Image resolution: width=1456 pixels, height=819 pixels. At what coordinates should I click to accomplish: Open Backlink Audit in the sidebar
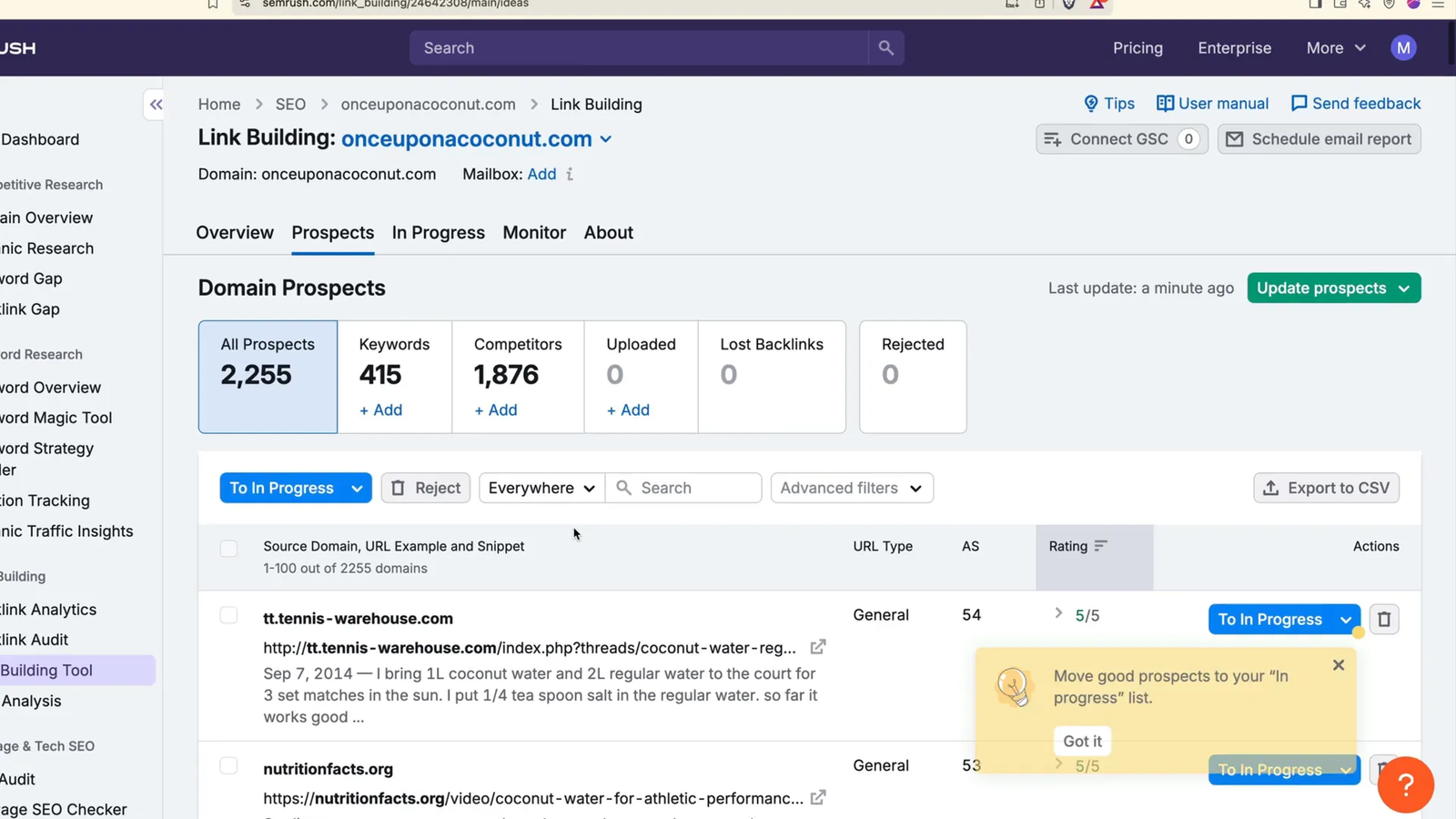pos(35,640)
